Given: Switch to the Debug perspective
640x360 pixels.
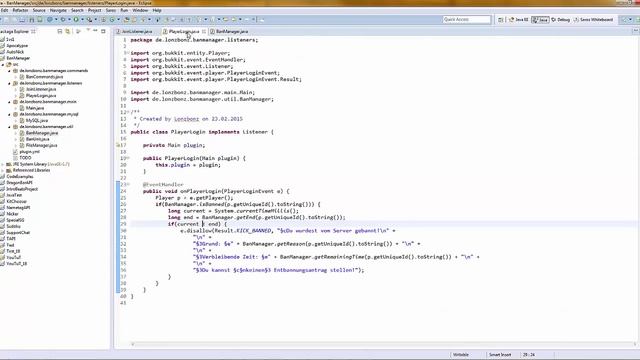Looking at the screenshot, I should [x=560, y=20].
